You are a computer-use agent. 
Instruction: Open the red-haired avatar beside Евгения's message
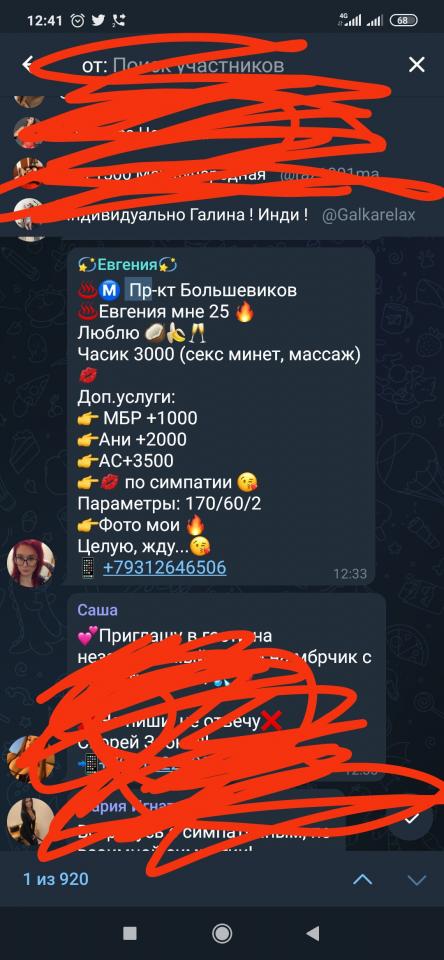click(x=31, y=563)
